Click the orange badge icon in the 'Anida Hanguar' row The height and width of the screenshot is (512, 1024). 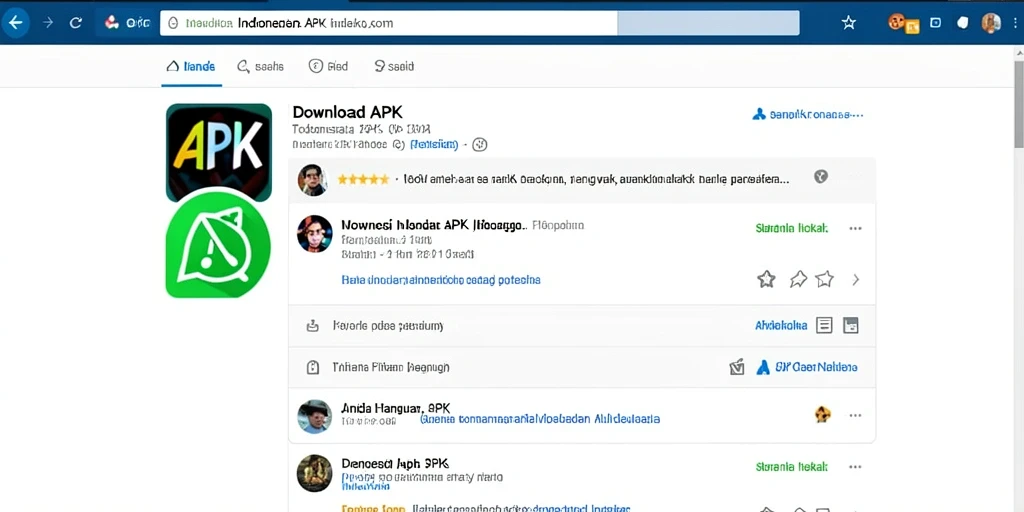click(823, 414)
